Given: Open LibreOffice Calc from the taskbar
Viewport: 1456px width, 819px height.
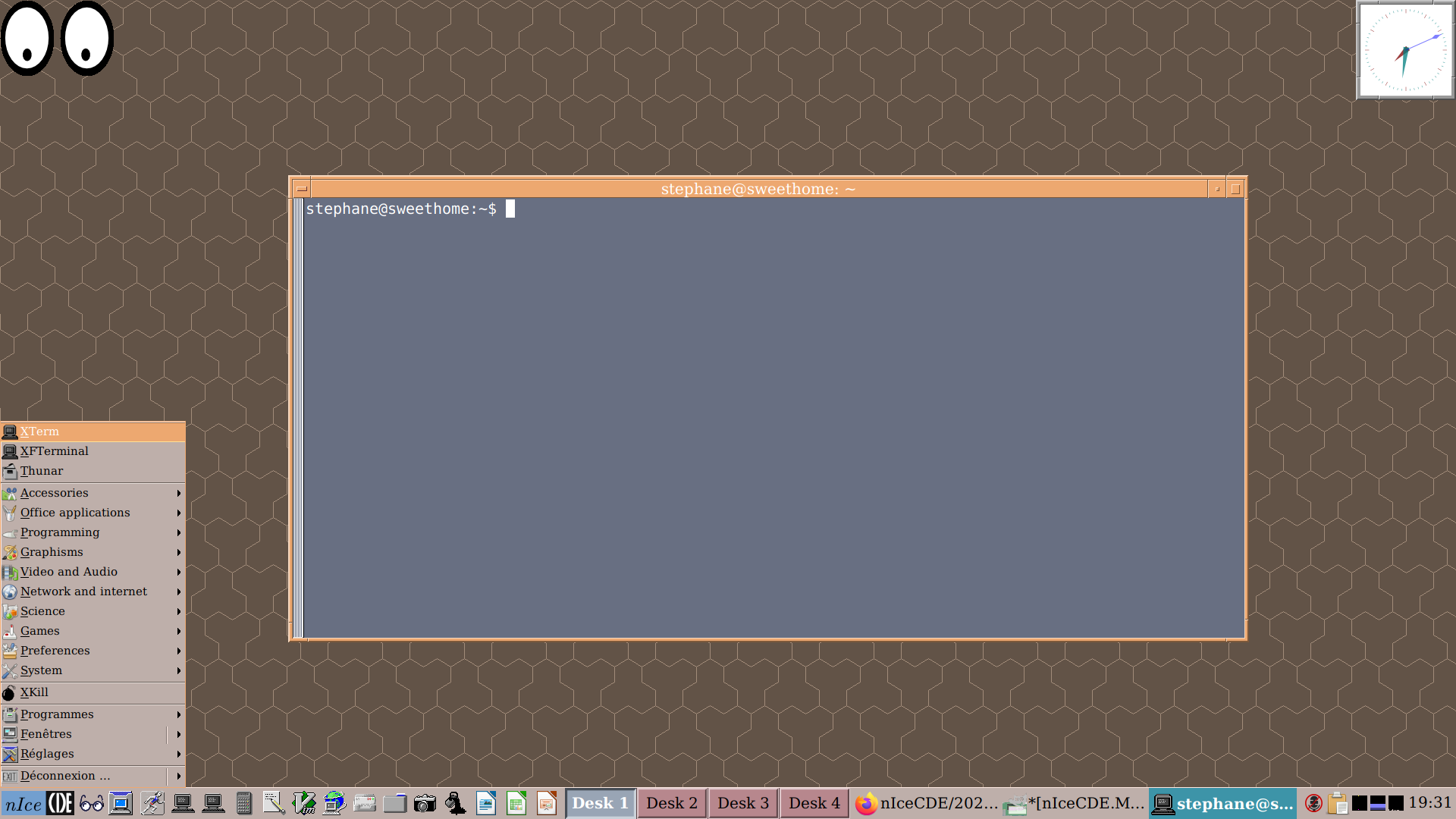Looking at the screenshot, I should (x=516, y=803).
